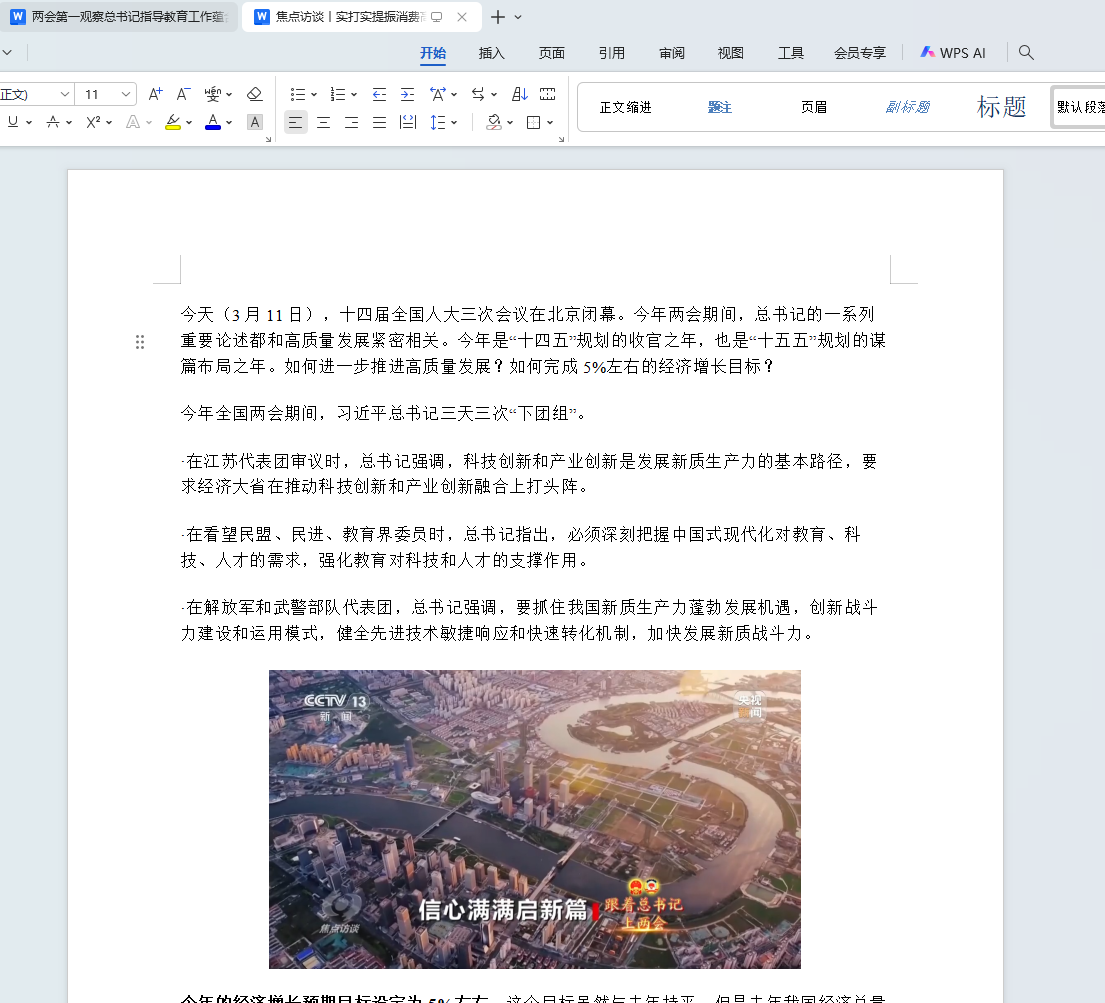Toggle strikethrough formatting

53,122
